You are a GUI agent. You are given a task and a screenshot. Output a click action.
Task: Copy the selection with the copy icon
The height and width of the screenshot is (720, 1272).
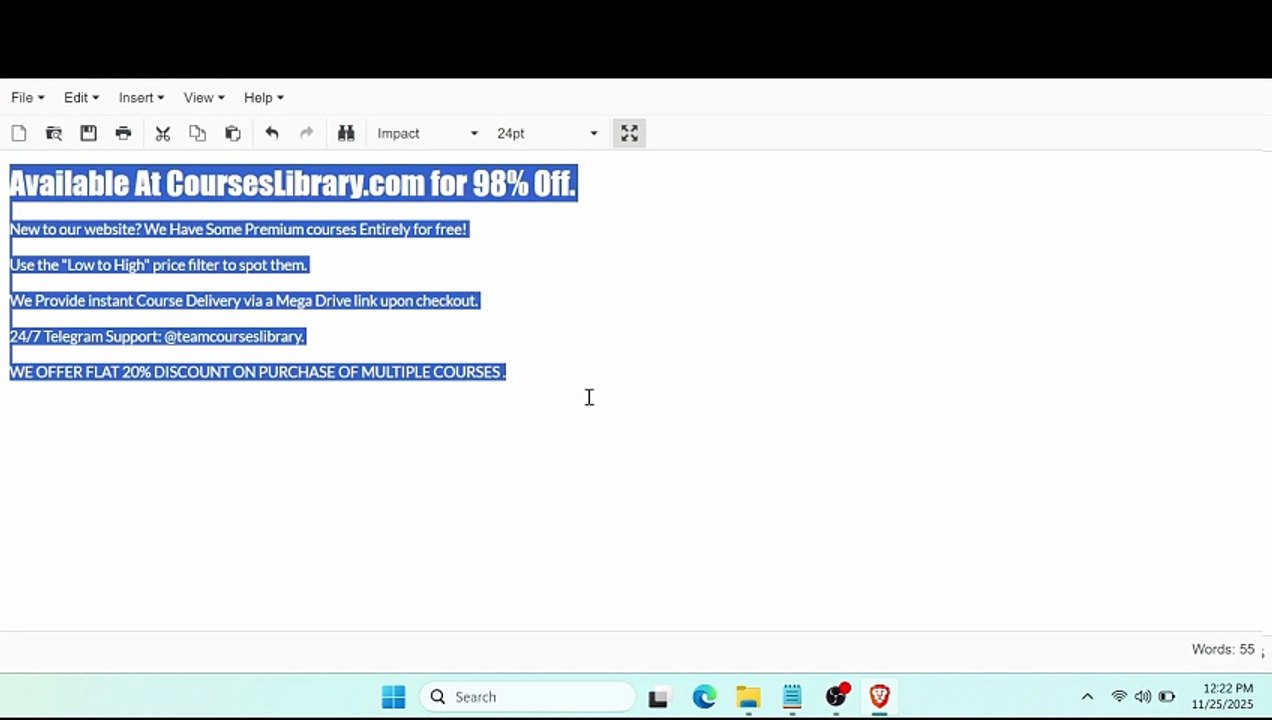(198, 133)
